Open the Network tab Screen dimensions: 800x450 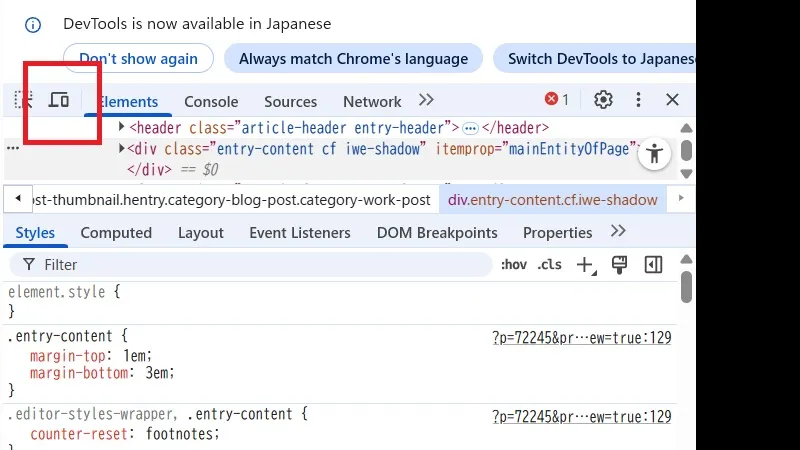coord(372,102)
